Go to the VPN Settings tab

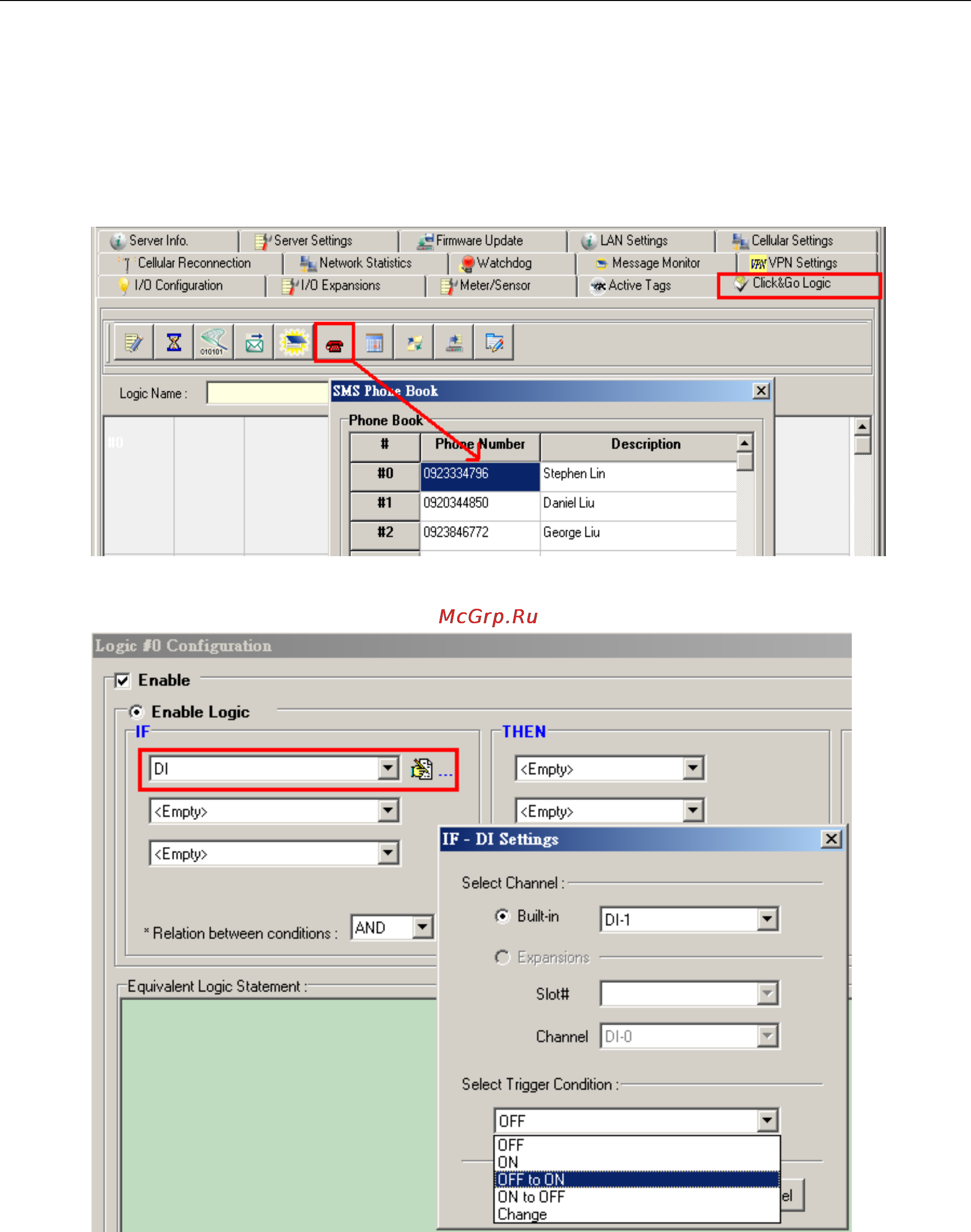[x=807, y=264]
